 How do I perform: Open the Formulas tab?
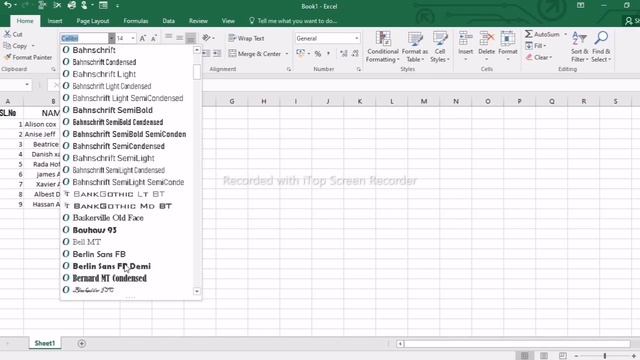136,21
